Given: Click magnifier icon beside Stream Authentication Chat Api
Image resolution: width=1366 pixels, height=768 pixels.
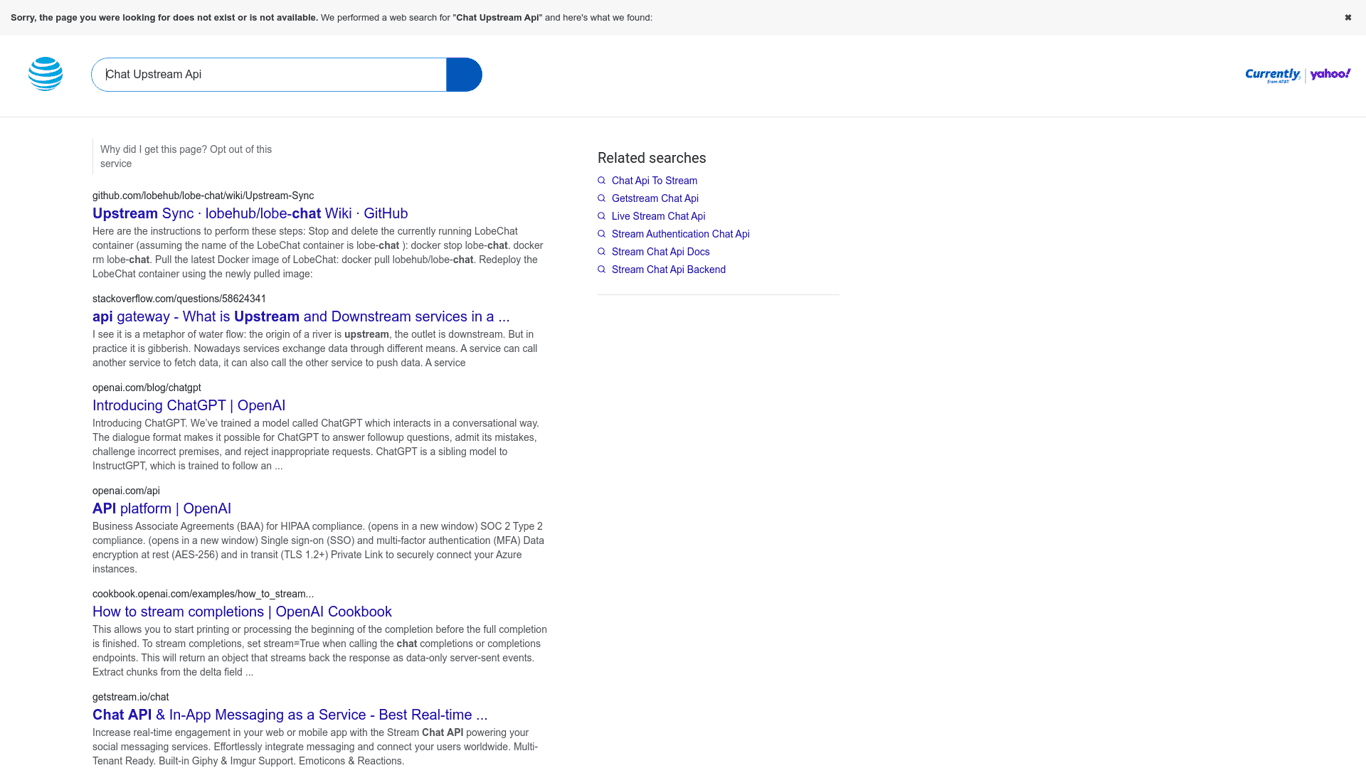Looking at the screenshot, I should tap(601, 234).
